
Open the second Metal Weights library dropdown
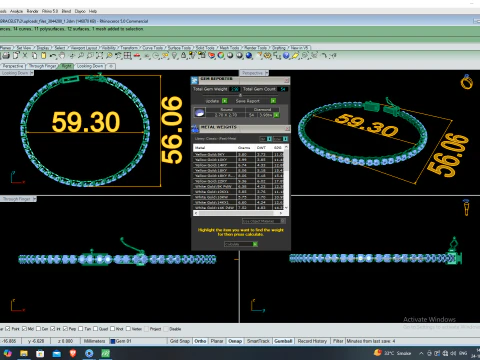(x=281, y=139)
